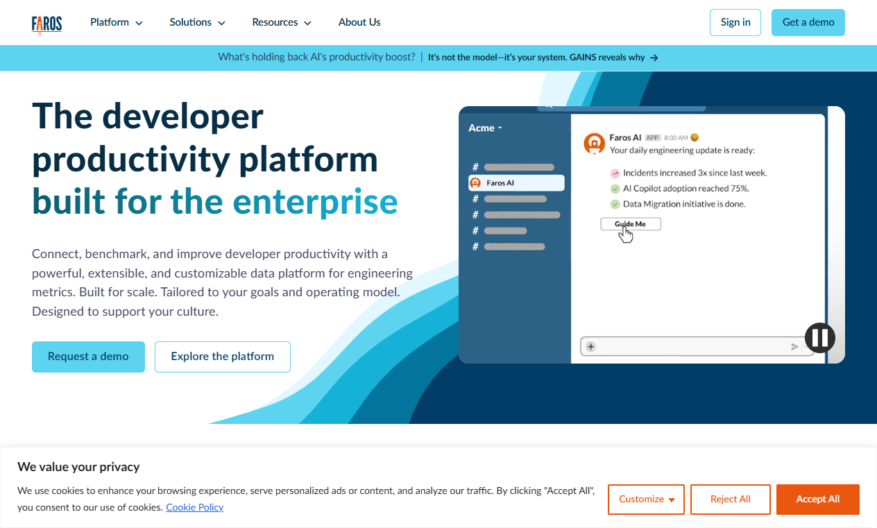Viewport: 877px width, 528px height.
Task: Click "Incidents increased 3x since last week." text
Action: [x=695, y=173]
